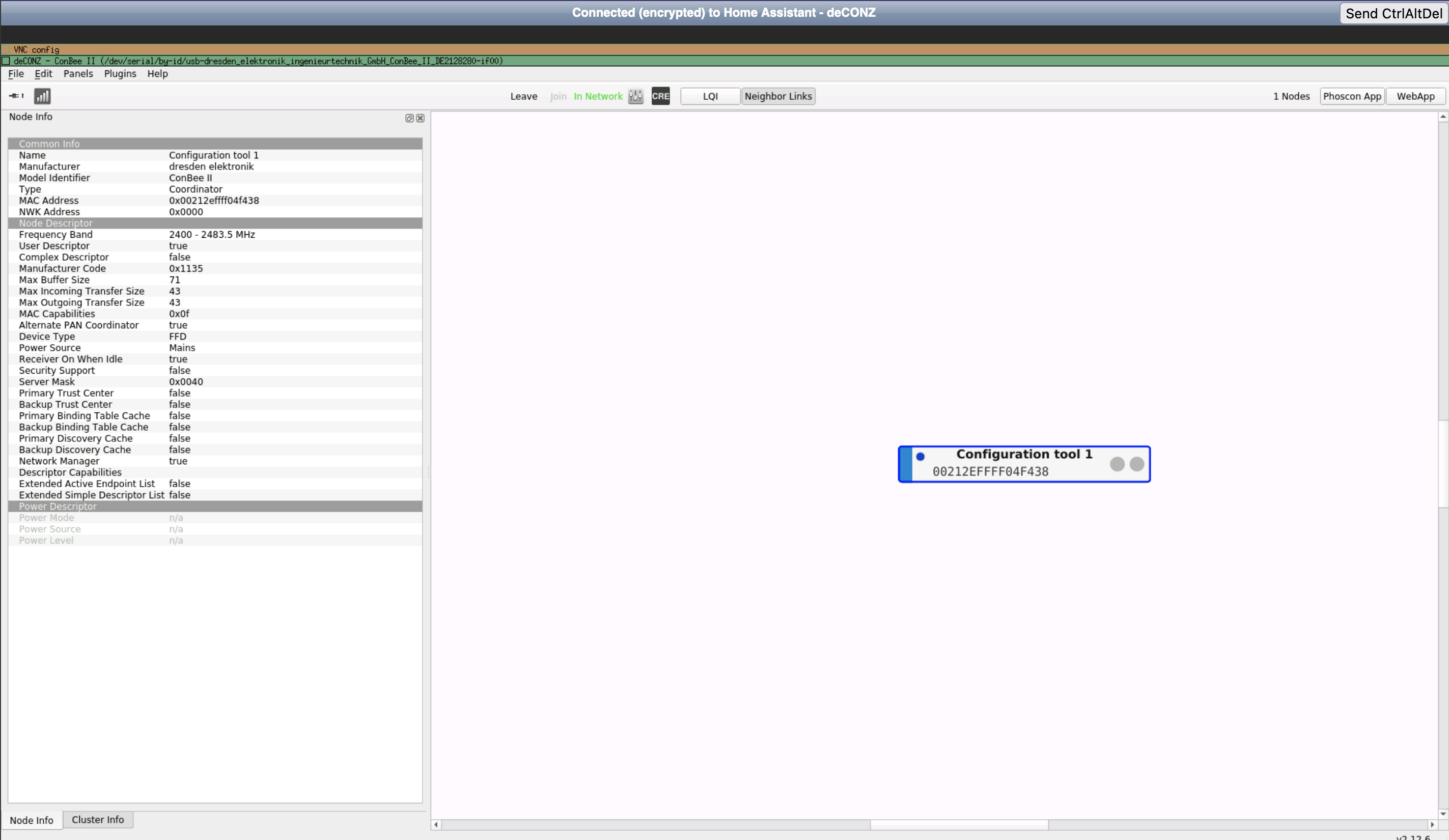Select the MAC Address value 0x00212effff04f438
This screenshot has width=1449, height=840.
coord(214,201)
